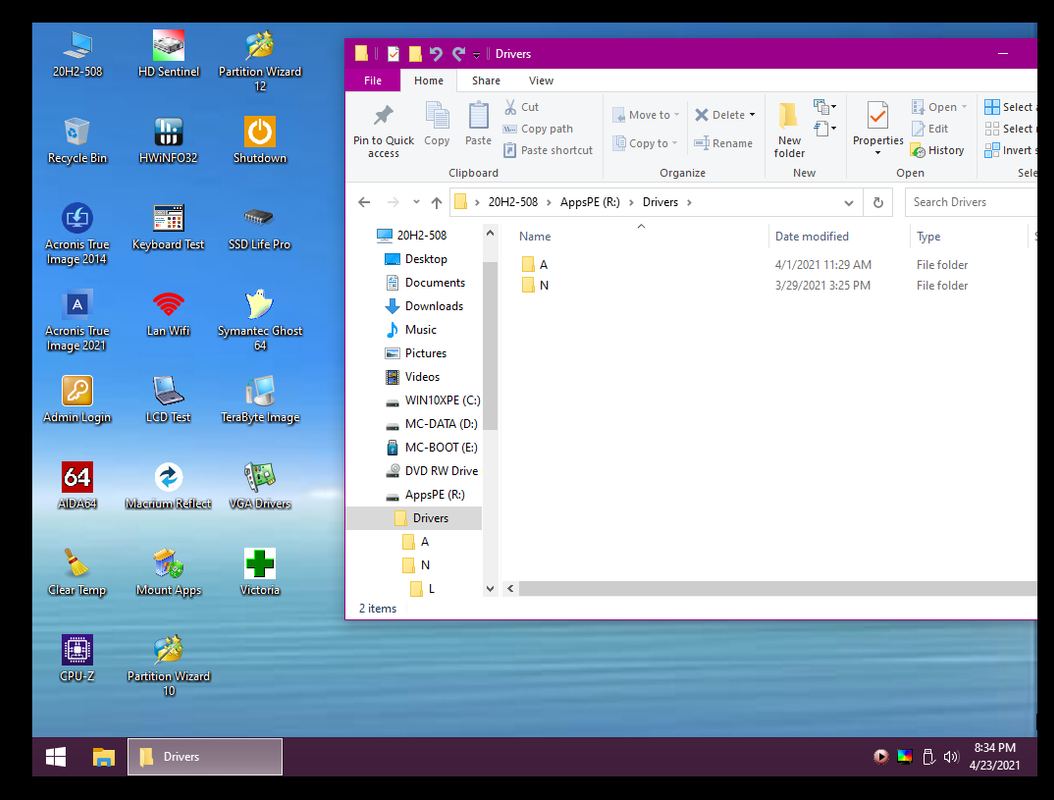
Task: Switch to the Home ribbon tab
Action: 428,81
